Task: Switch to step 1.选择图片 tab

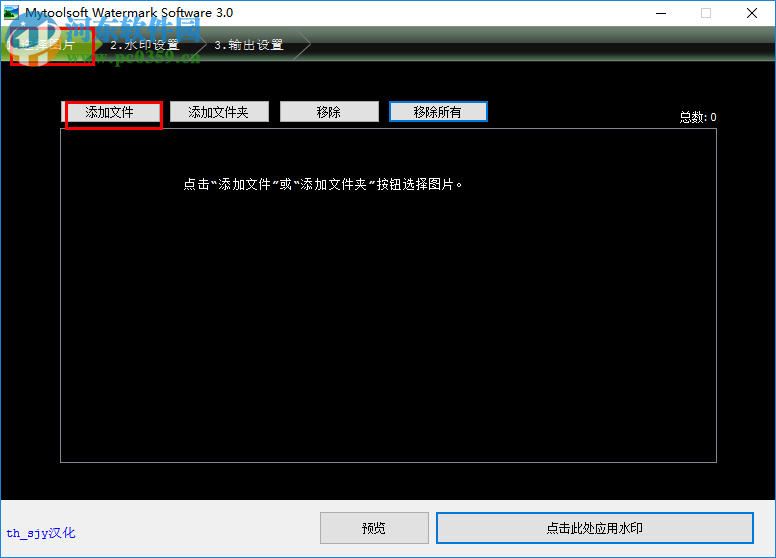Action: point(49,45)
